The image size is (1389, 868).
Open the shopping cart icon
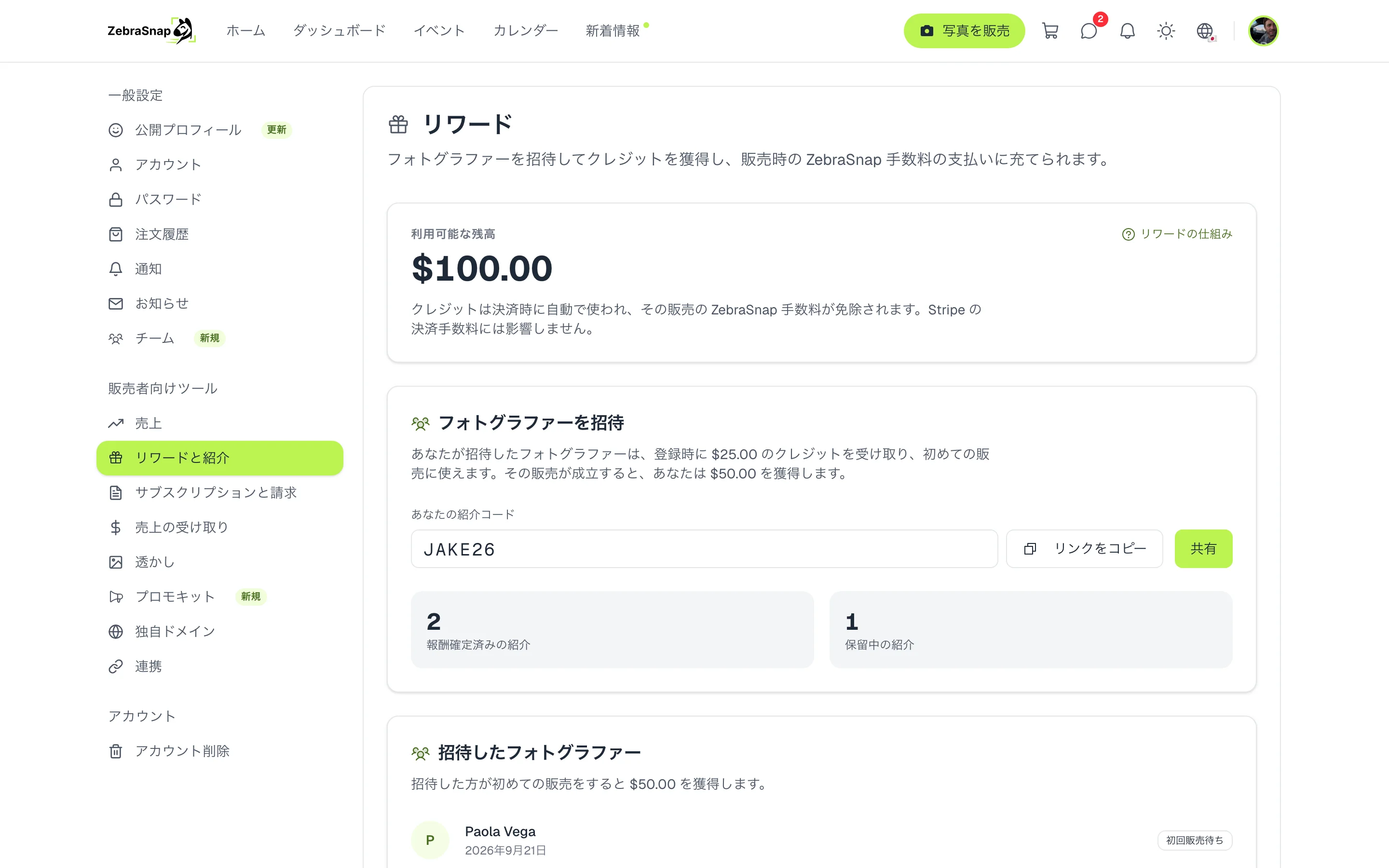1050,31
